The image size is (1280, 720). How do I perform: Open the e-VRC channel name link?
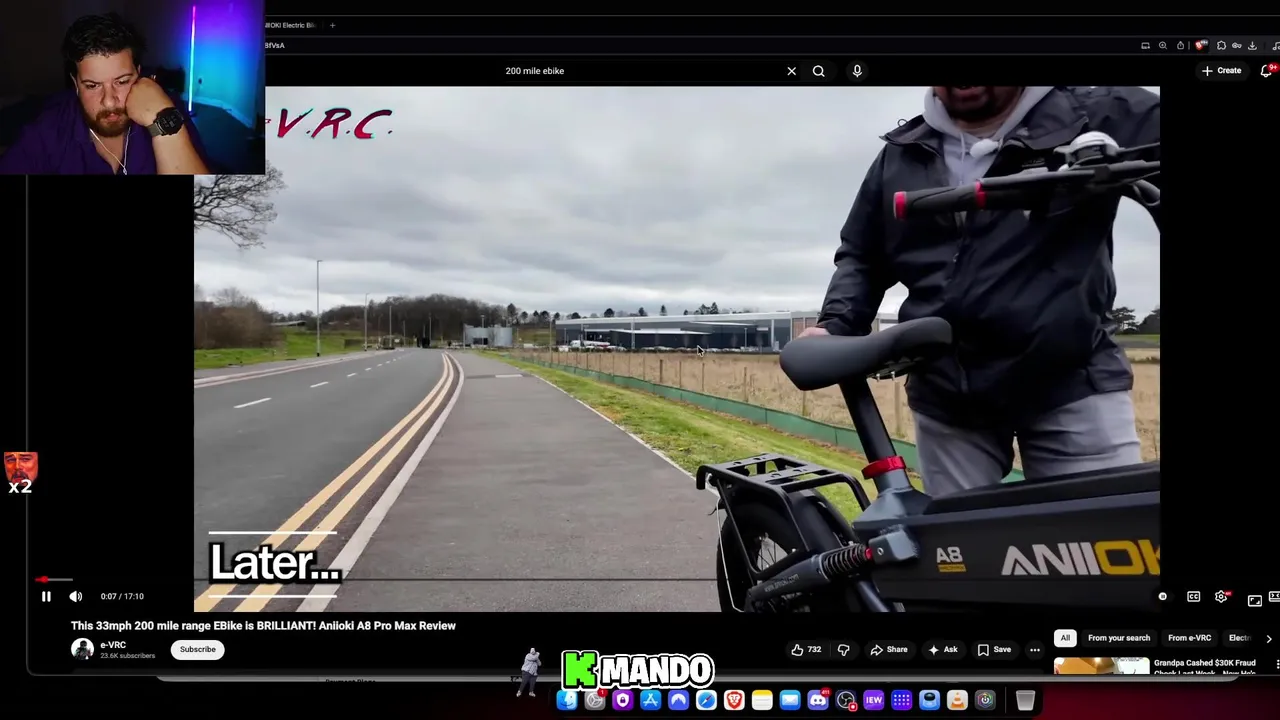[113, 645]
